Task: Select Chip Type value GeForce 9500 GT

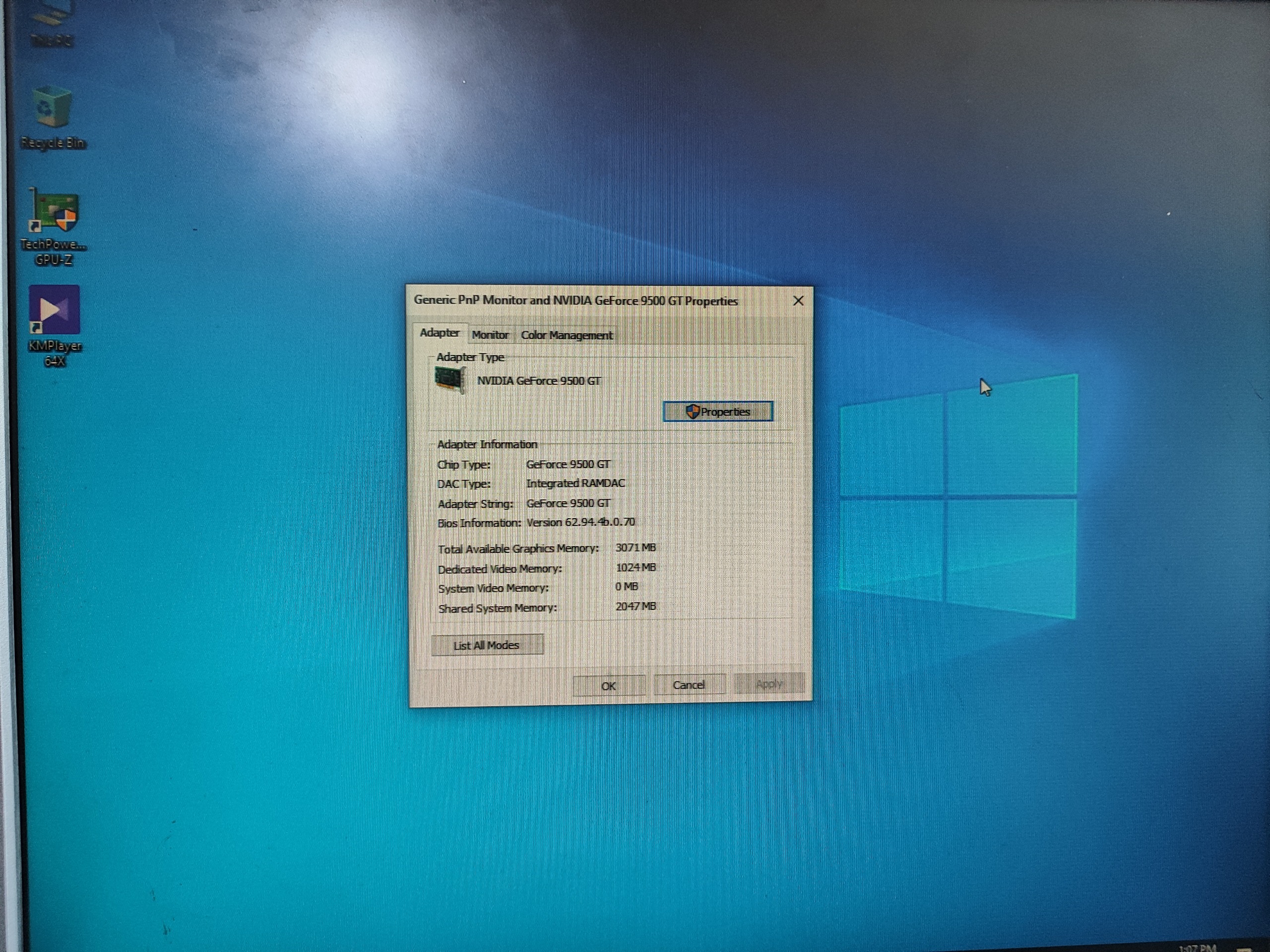Action: (569, 464)
